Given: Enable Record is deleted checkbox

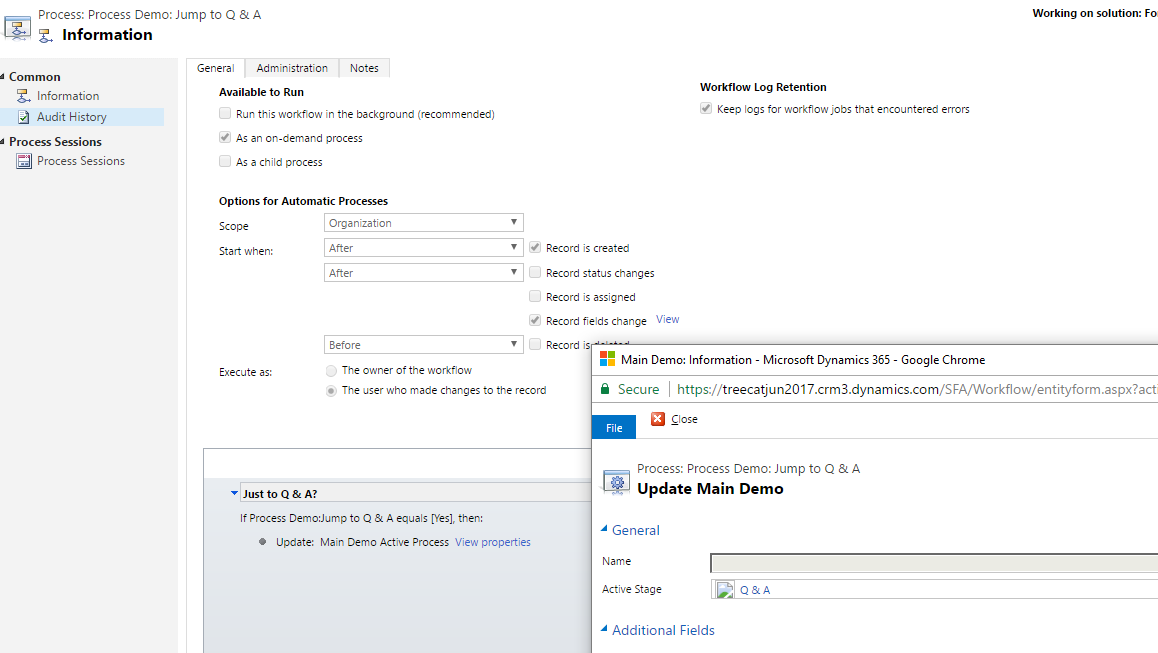Looking at the screenshot, I should pyautogui.click(x=535, y=344).
